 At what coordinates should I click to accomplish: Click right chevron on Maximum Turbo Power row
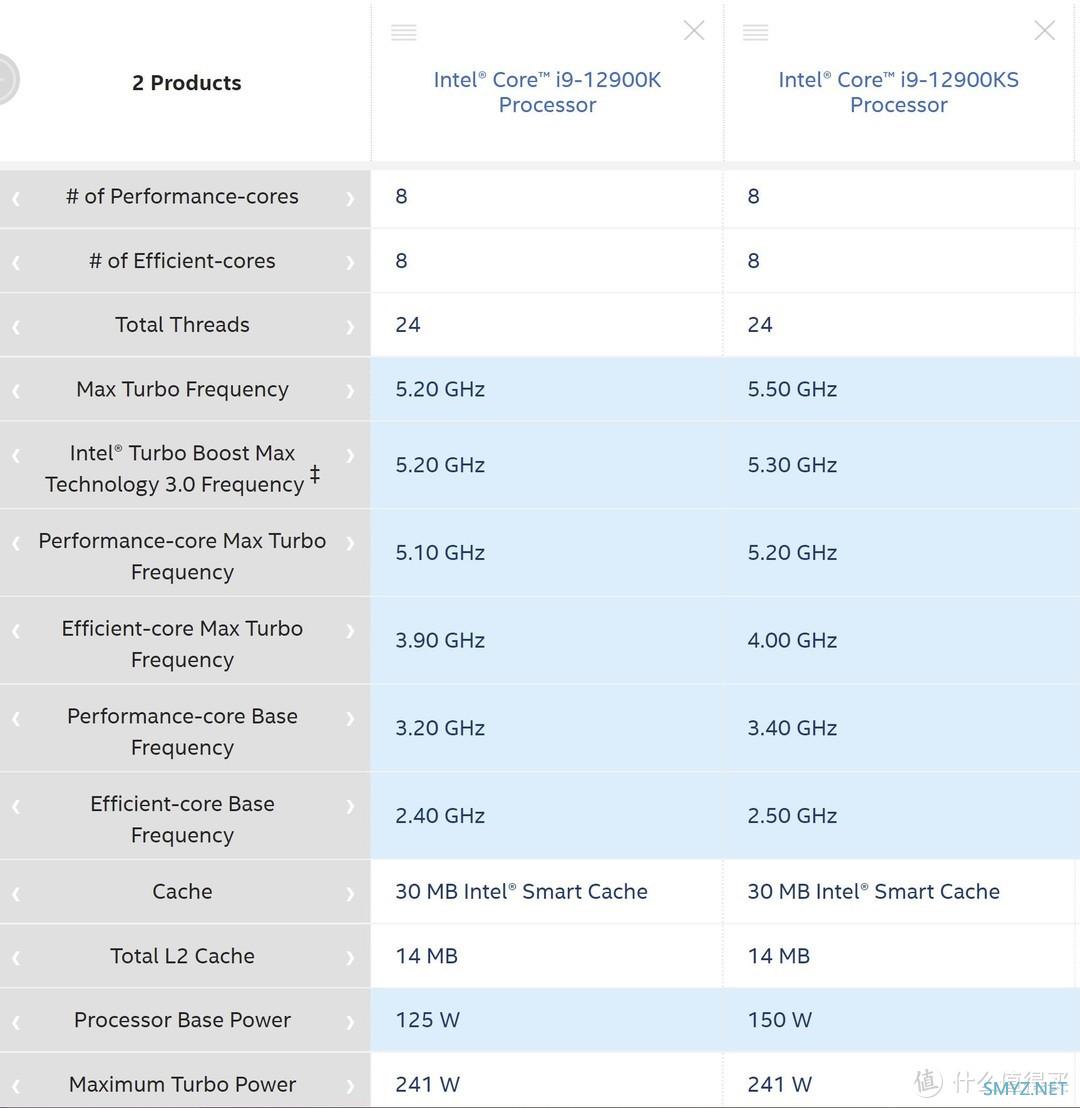(350, 1087)
